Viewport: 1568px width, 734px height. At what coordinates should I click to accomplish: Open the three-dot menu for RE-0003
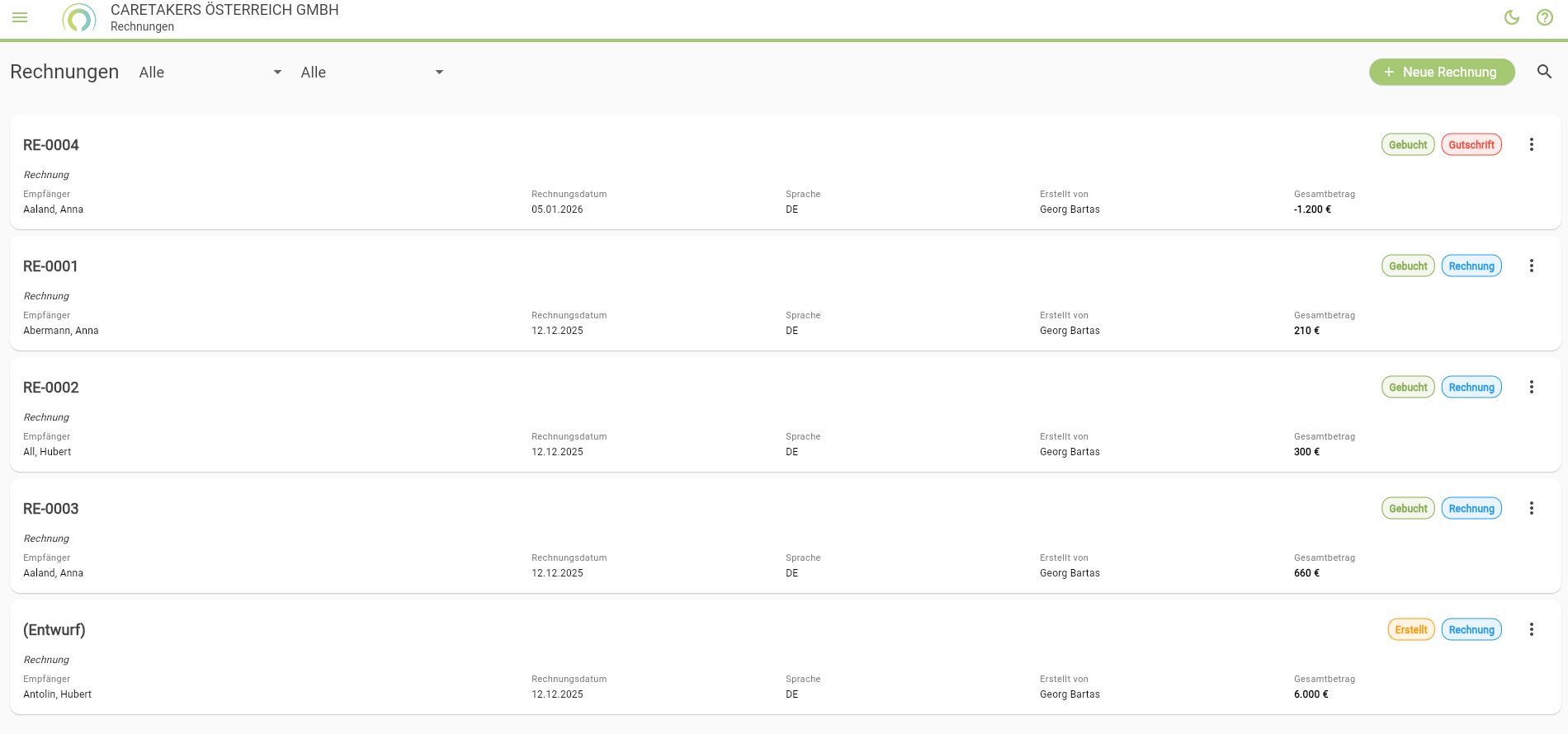(x=1532, y=508)
